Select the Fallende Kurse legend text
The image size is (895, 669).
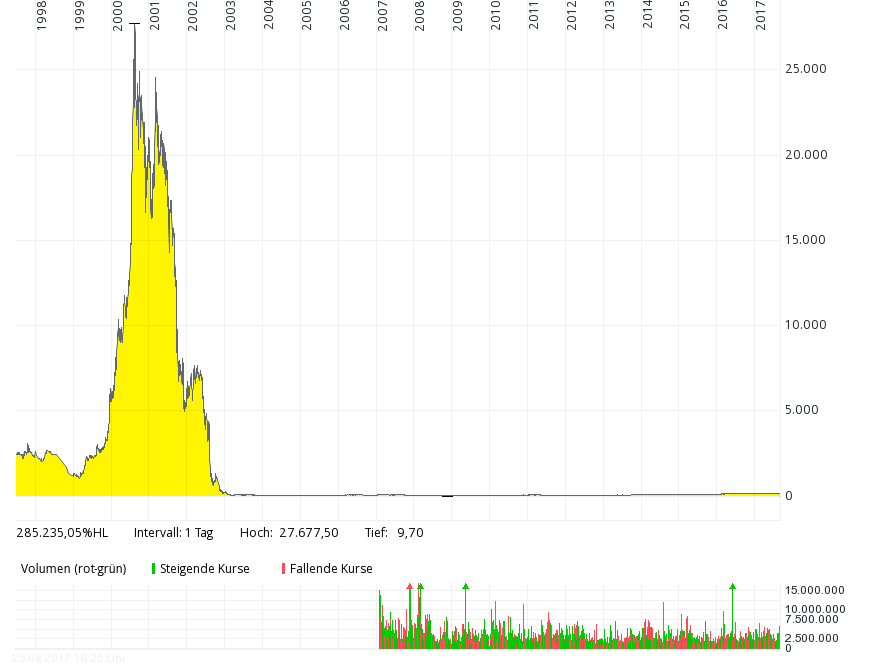coord(331,569)
